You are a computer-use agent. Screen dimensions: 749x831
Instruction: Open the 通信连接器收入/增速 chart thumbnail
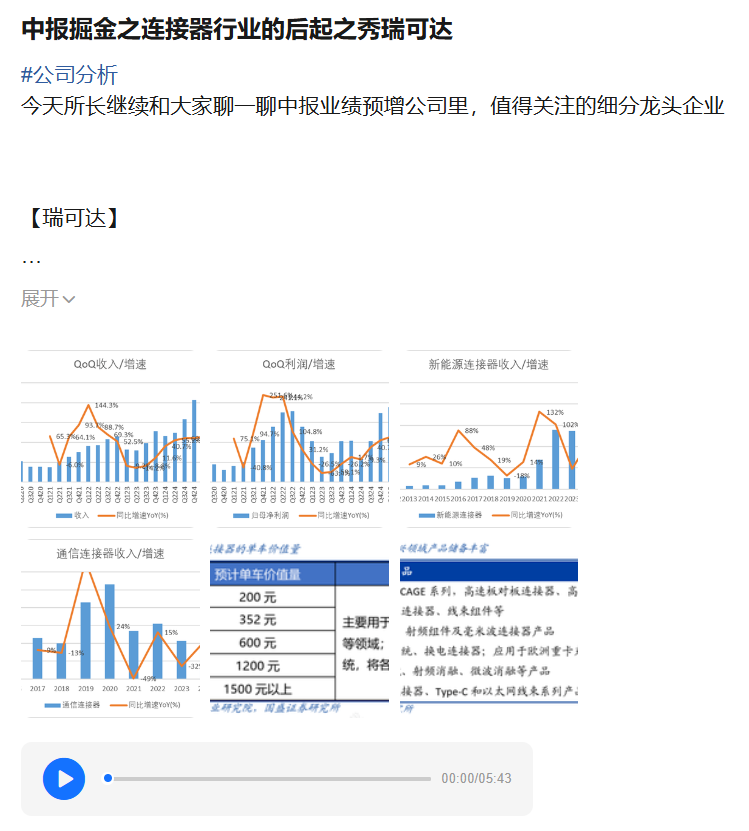110,628
